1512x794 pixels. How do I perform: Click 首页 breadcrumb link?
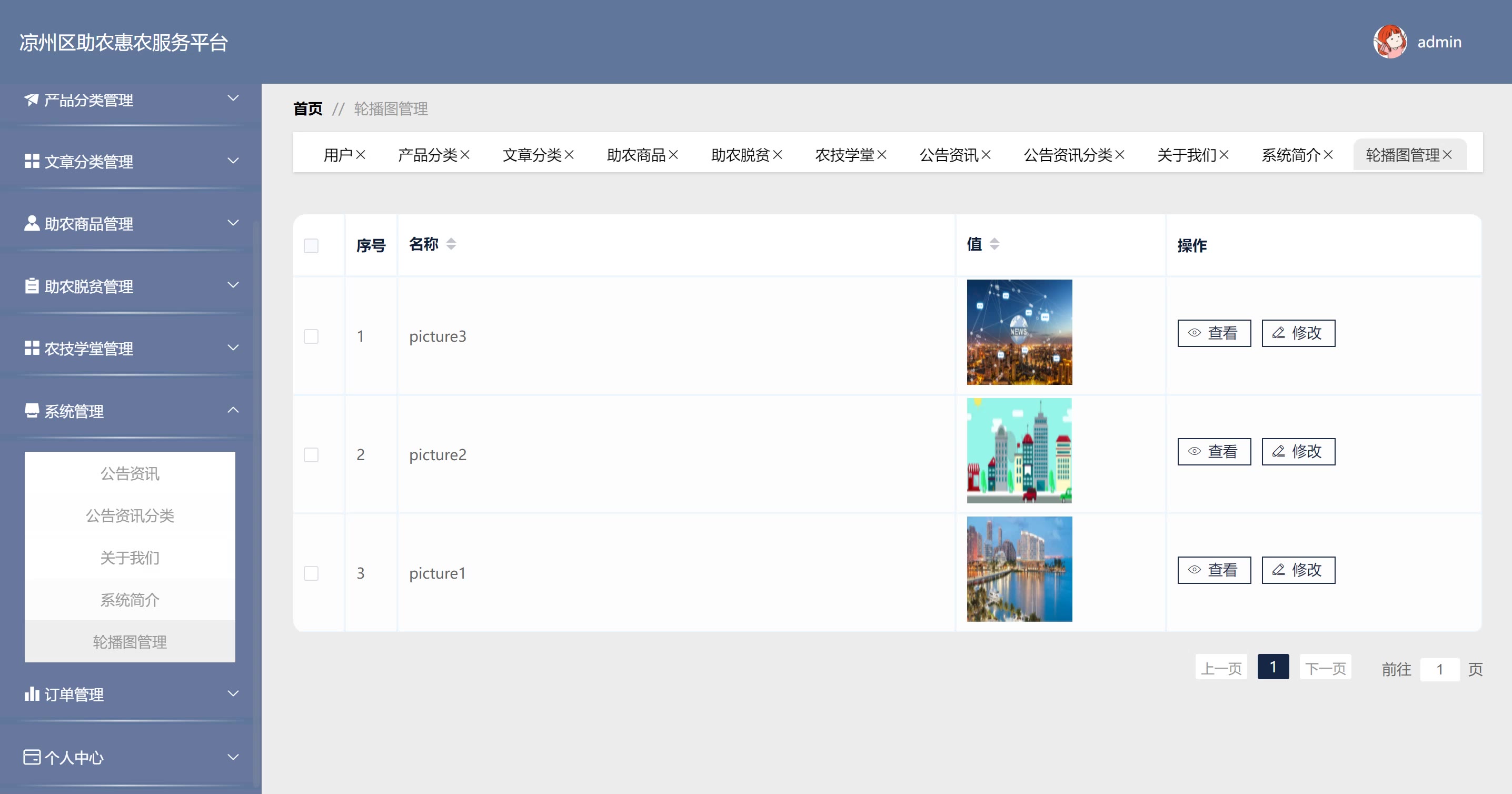click(x=307, y=109)
